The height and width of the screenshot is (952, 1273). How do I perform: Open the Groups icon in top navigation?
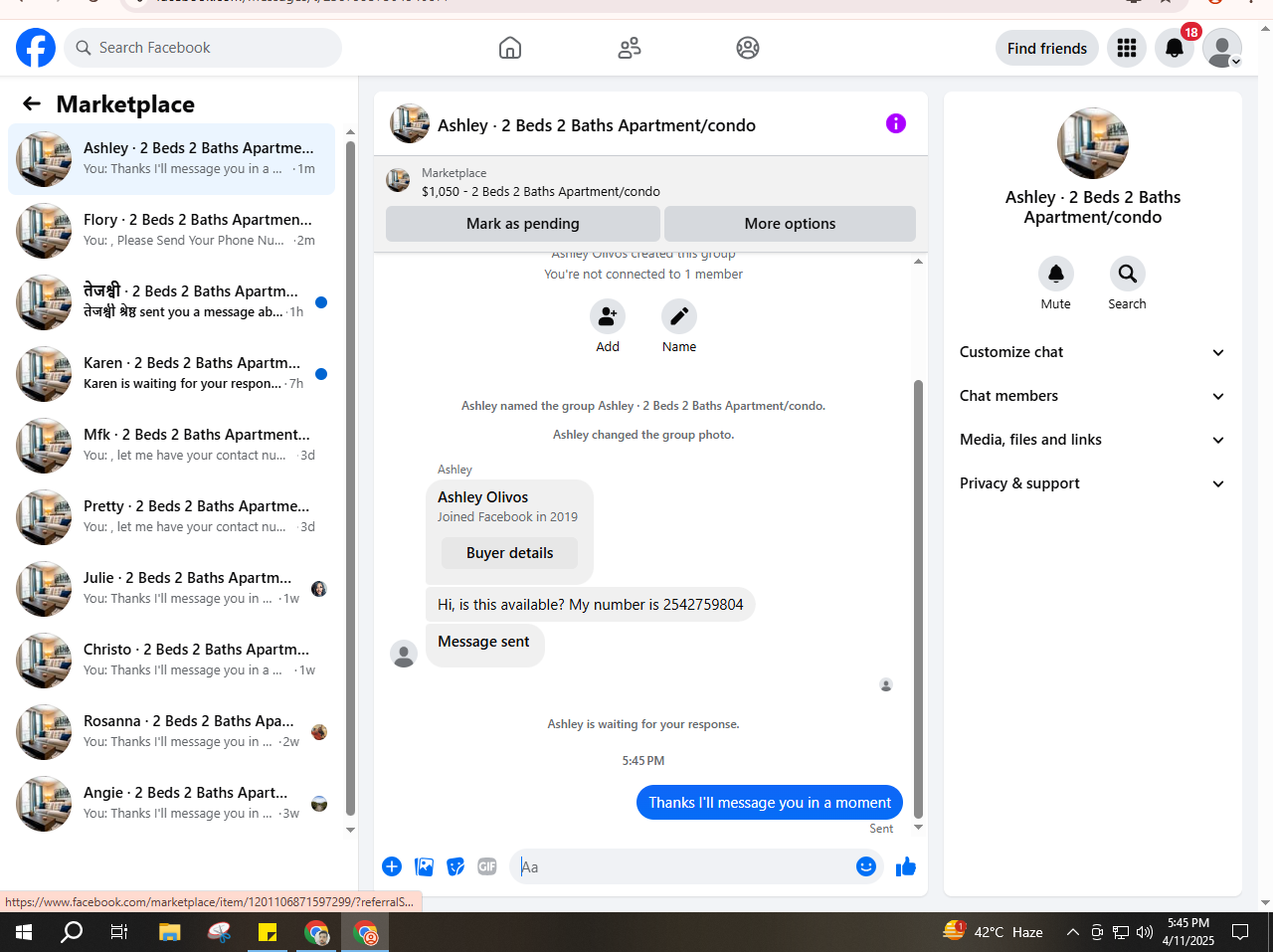point(748,48)
